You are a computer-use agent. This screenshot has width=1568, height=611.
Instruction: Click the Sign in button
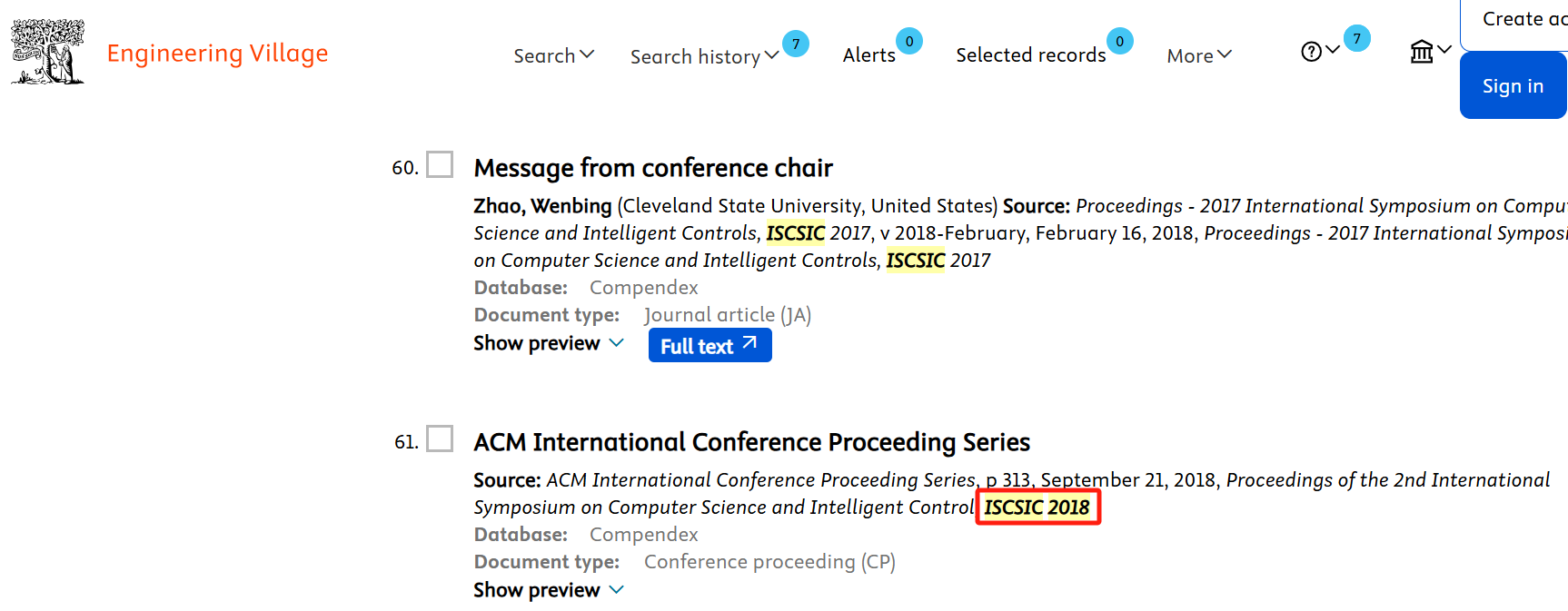(x=1513, y=85)
